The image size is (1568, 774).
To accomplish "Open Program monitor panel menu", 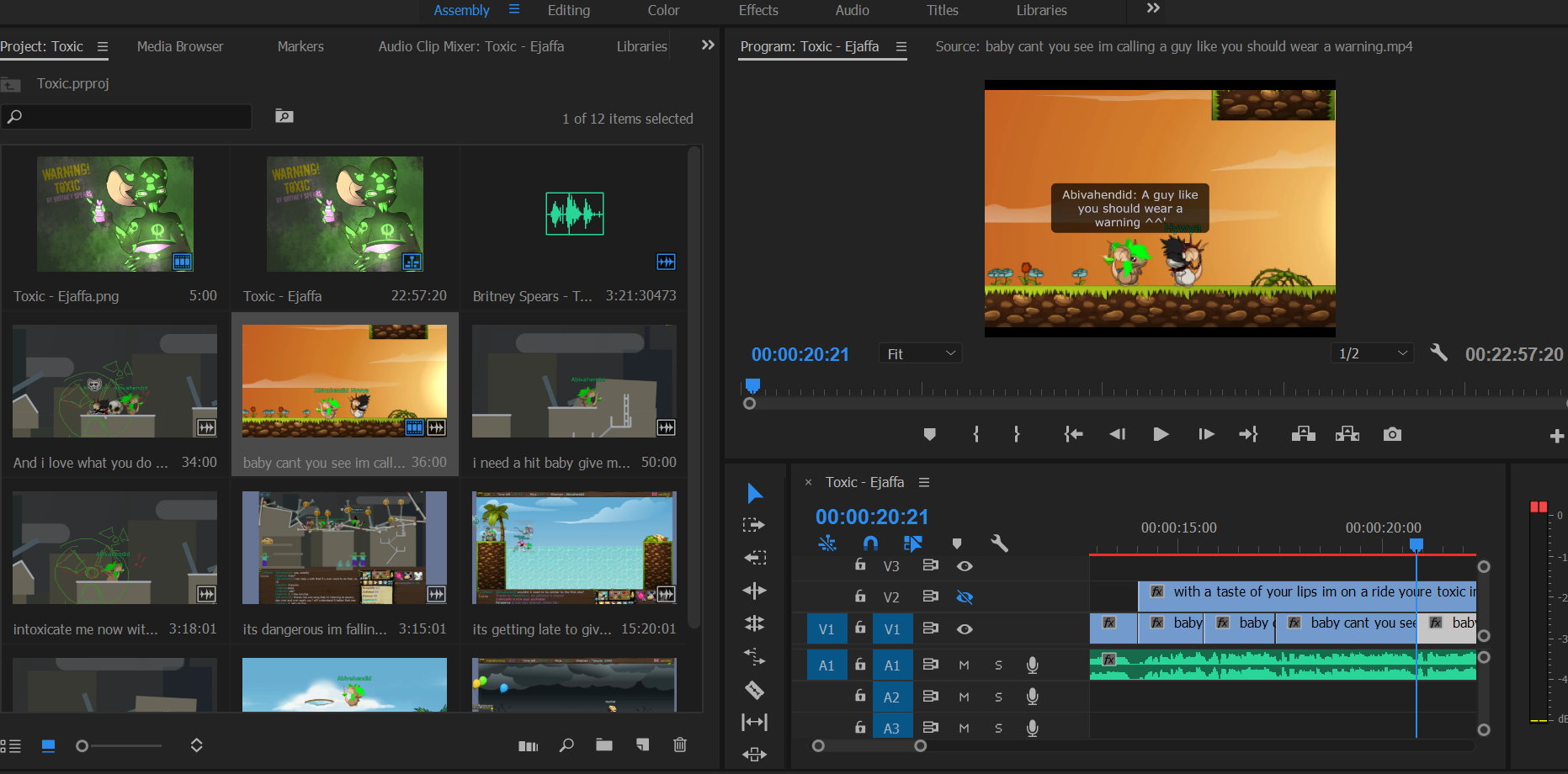I will click(x=901, y=47).
